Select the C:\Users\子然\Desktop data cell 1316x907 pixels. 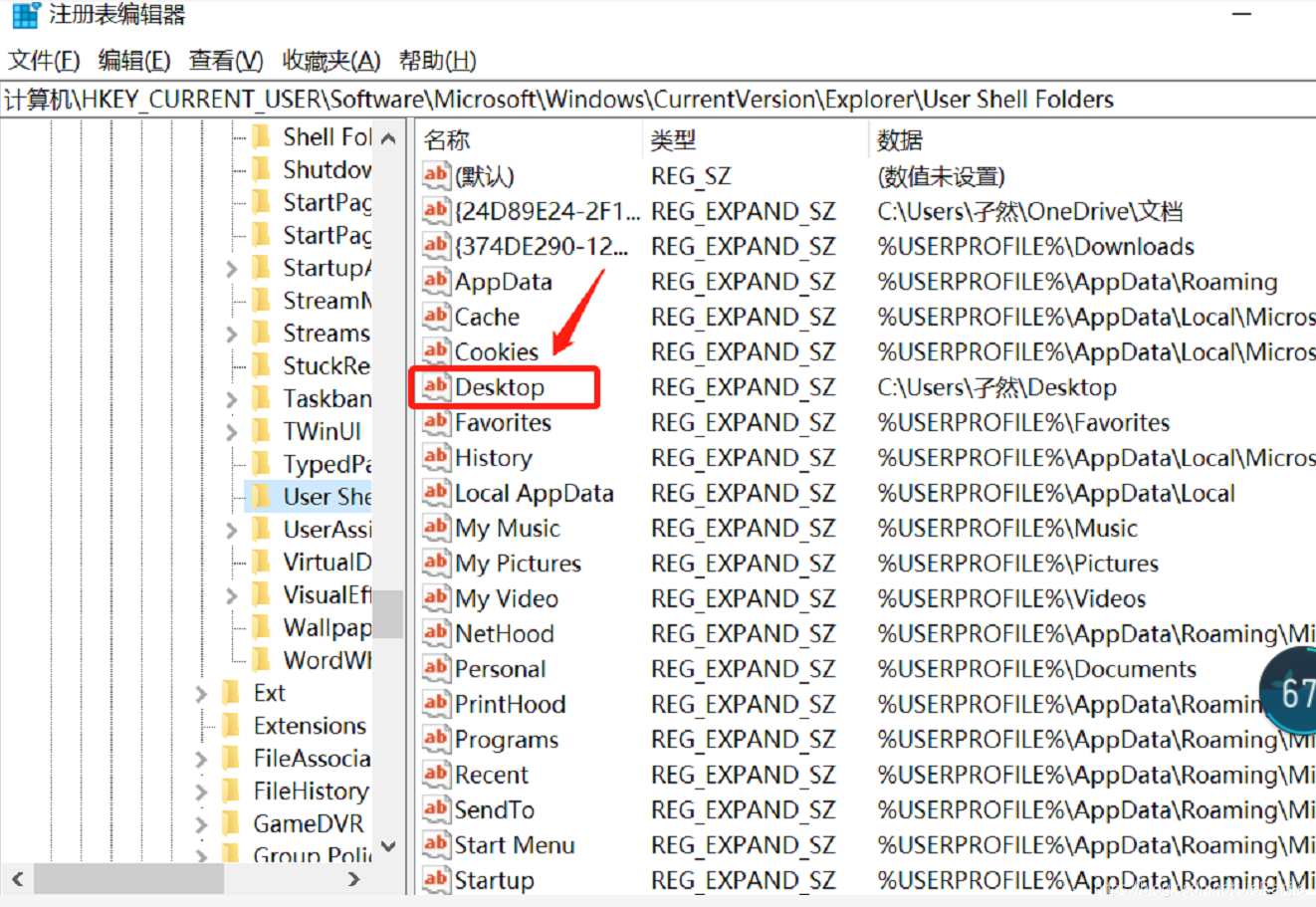coord(996,387)
